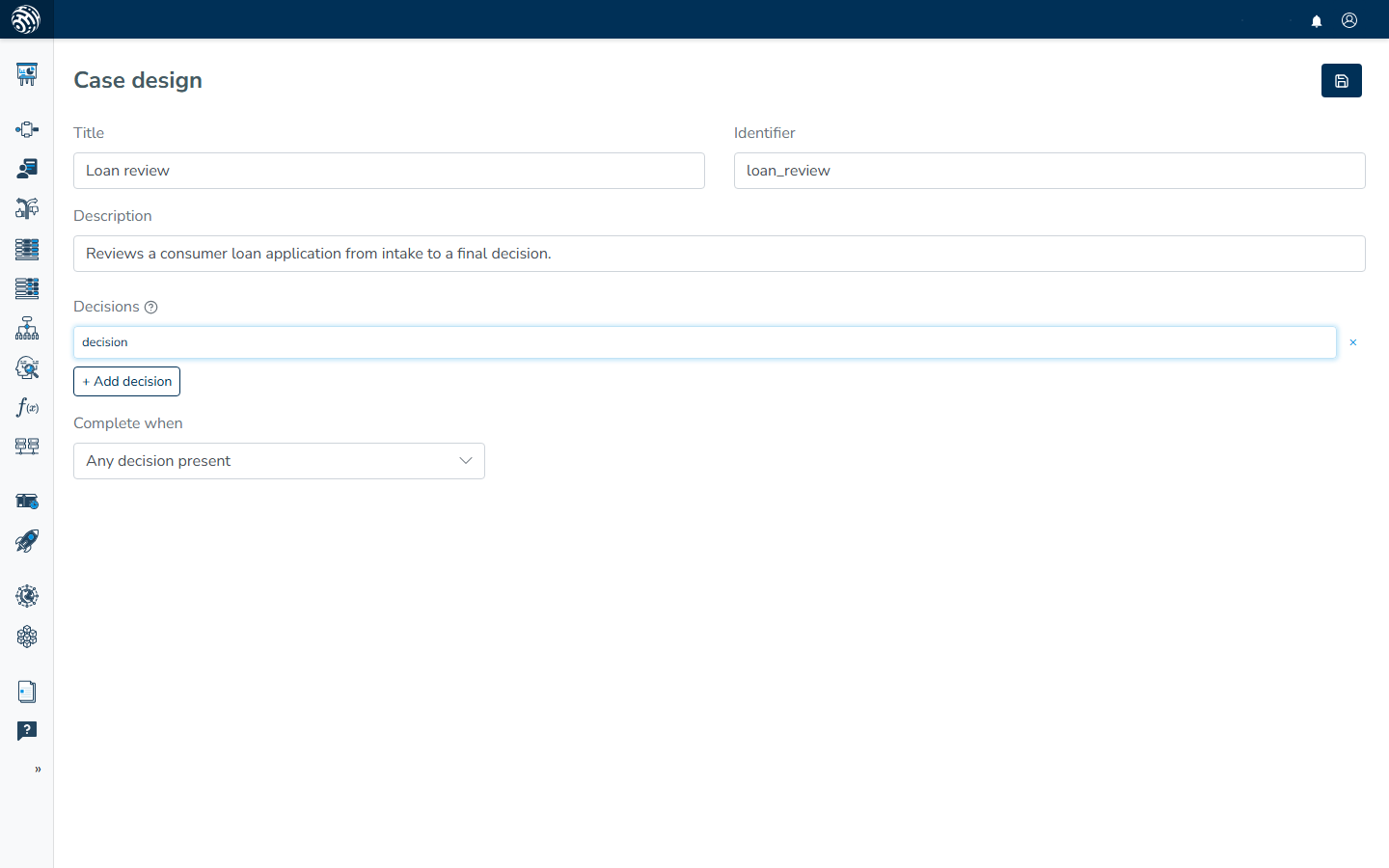Open the presentation board dashboard icon

[x=27, y=74]
